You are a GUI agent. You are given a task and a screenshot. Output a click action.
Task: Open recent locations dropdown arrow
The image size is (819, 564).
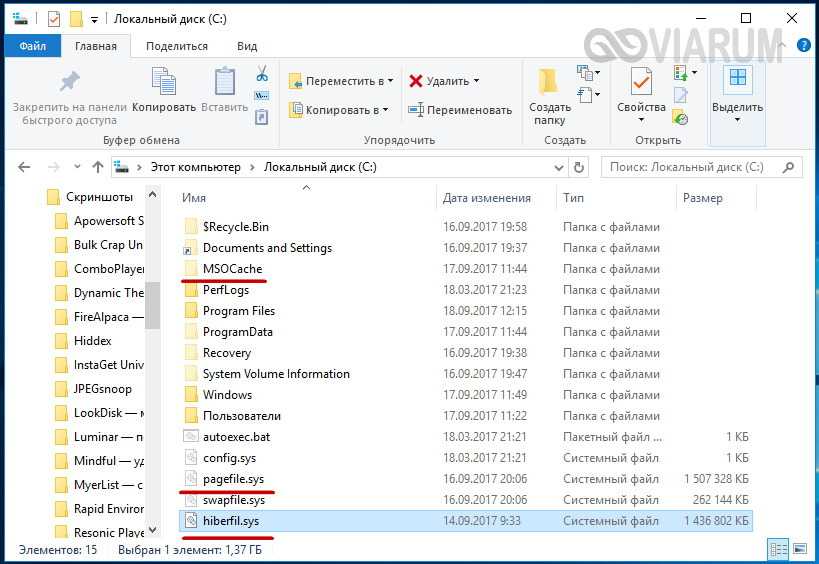[77, 167]
